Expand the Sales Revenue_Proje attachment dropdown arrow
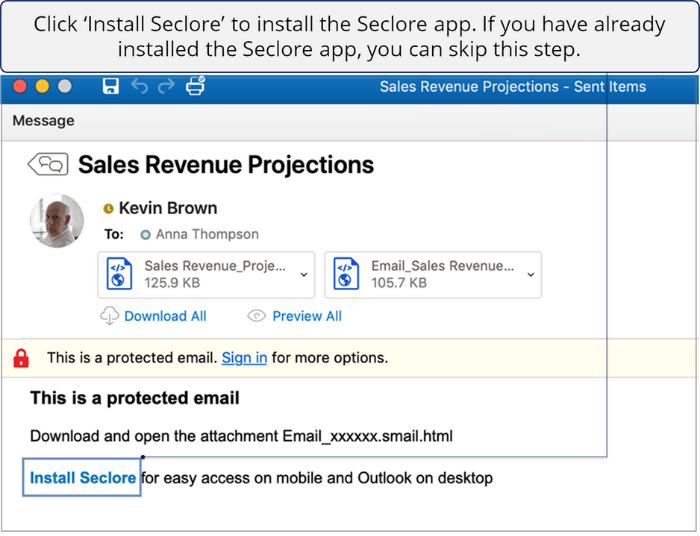 coord(304,274)
